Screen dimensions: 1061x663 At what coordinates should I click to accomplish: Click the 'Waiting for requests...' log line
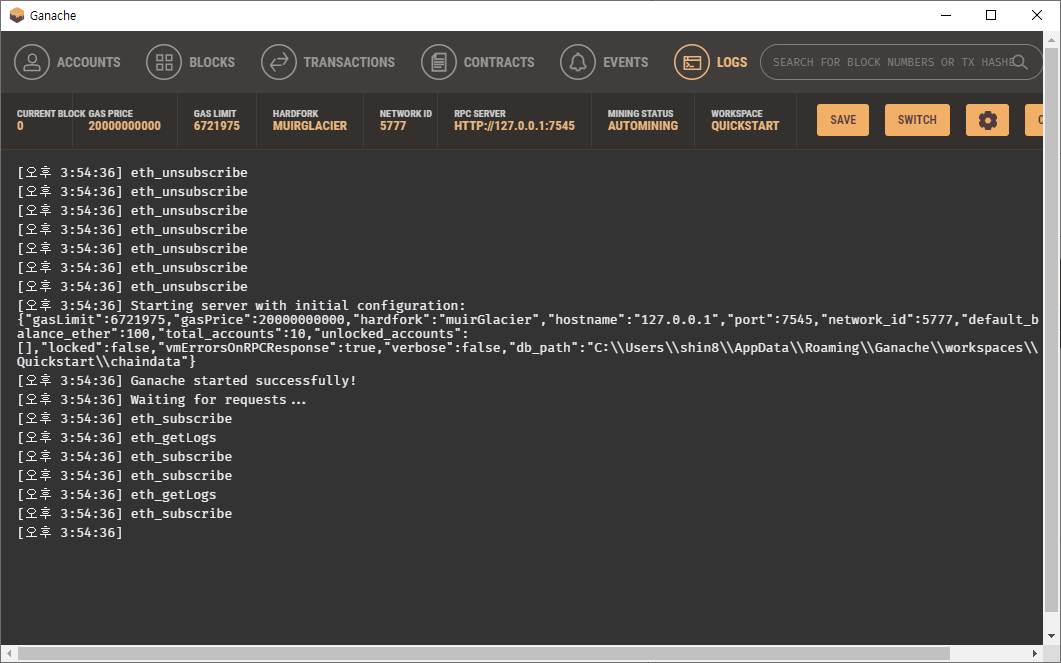(162, 400)
